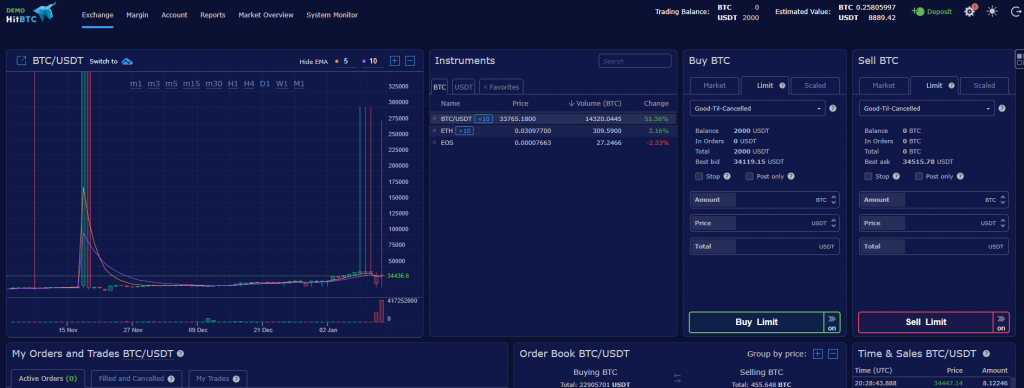Adjust Sell Amount stepper arrows
This screenshot has width=1024, height=388.
[1003, 200]
